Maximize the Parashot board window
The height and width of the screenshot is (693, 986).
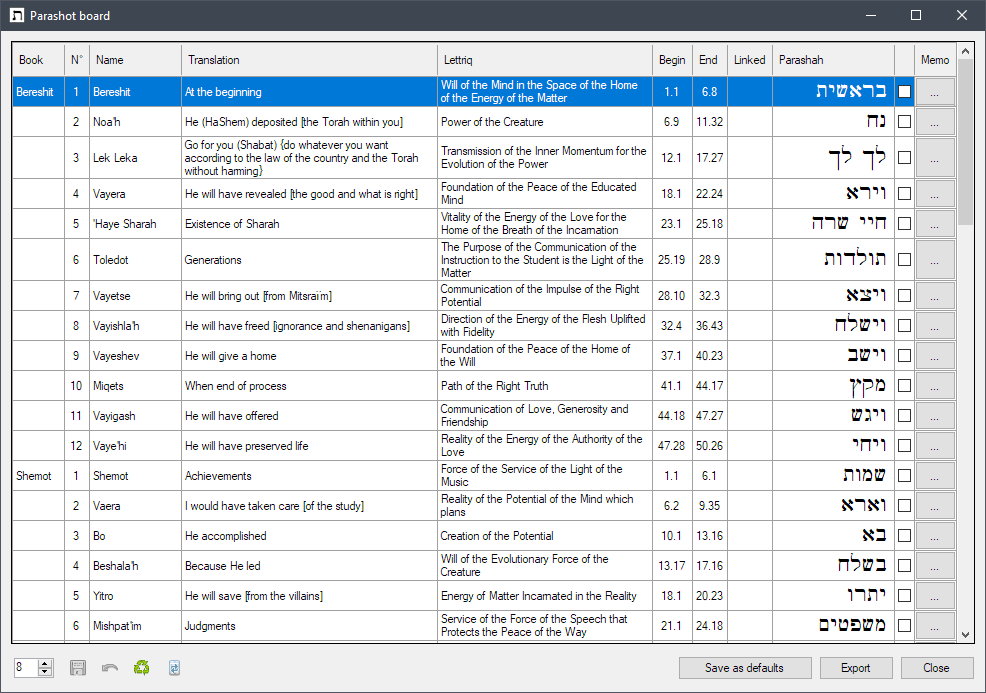[916, 15]
